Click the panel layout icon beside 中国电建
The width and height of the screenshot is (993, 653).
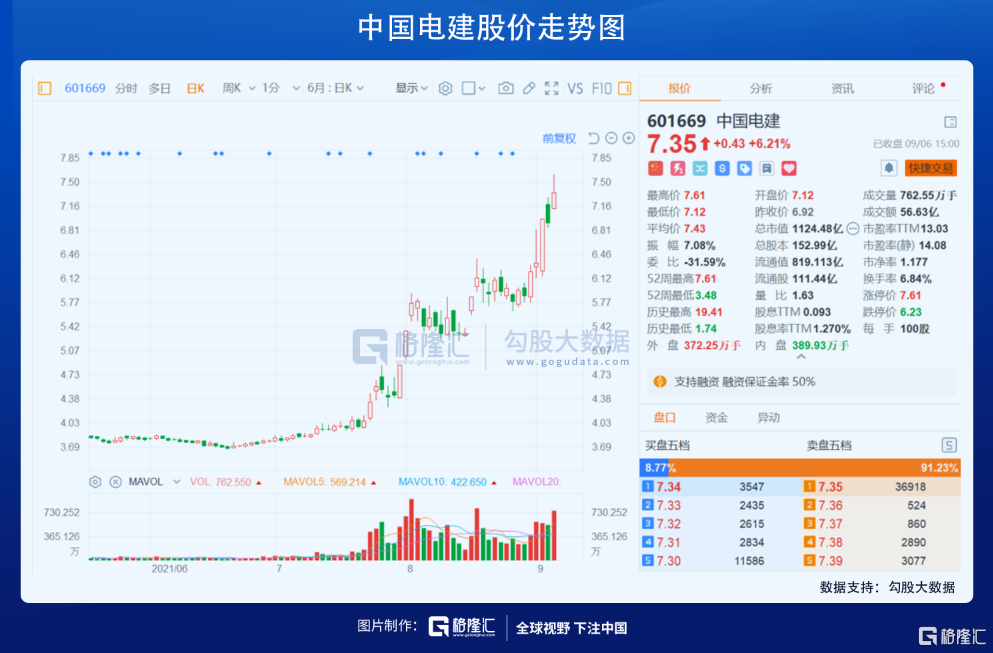950,122
